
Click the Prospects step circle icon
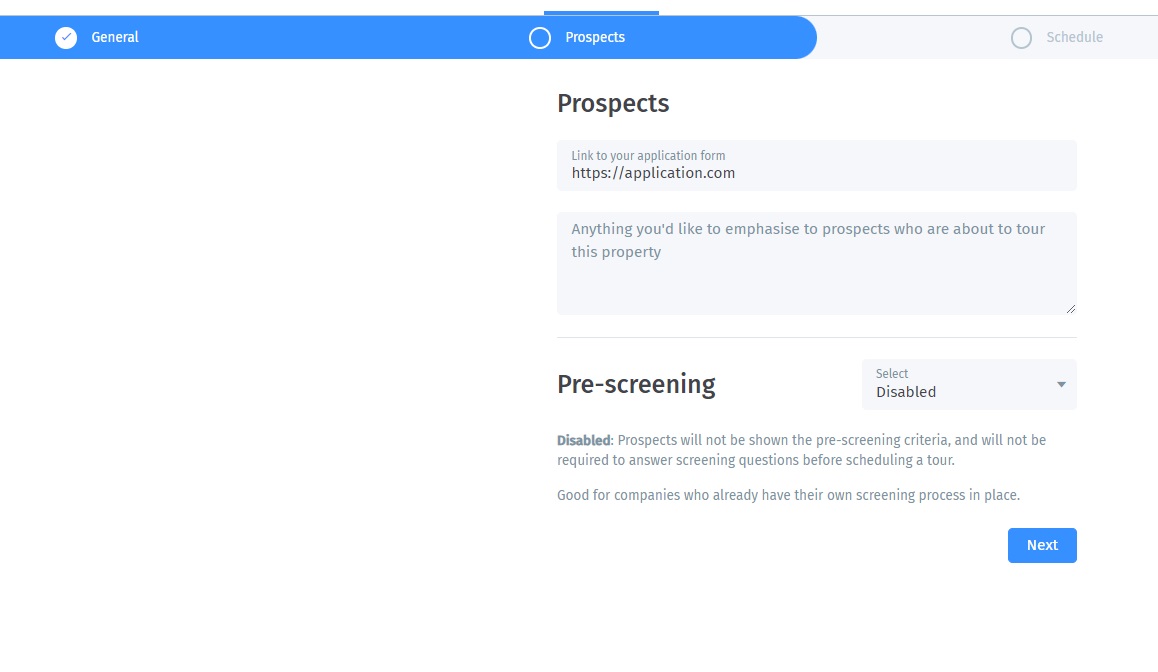point(540,38)
